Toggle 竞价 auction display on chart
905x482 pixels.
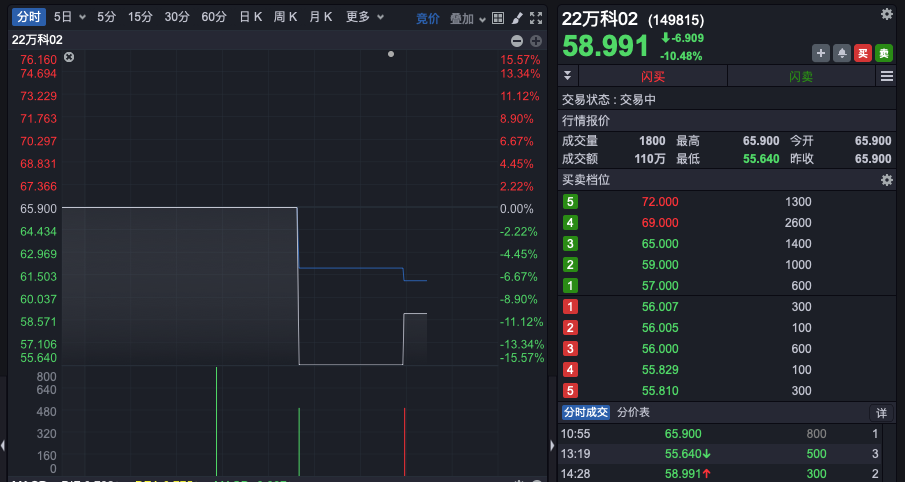[428, 18]
